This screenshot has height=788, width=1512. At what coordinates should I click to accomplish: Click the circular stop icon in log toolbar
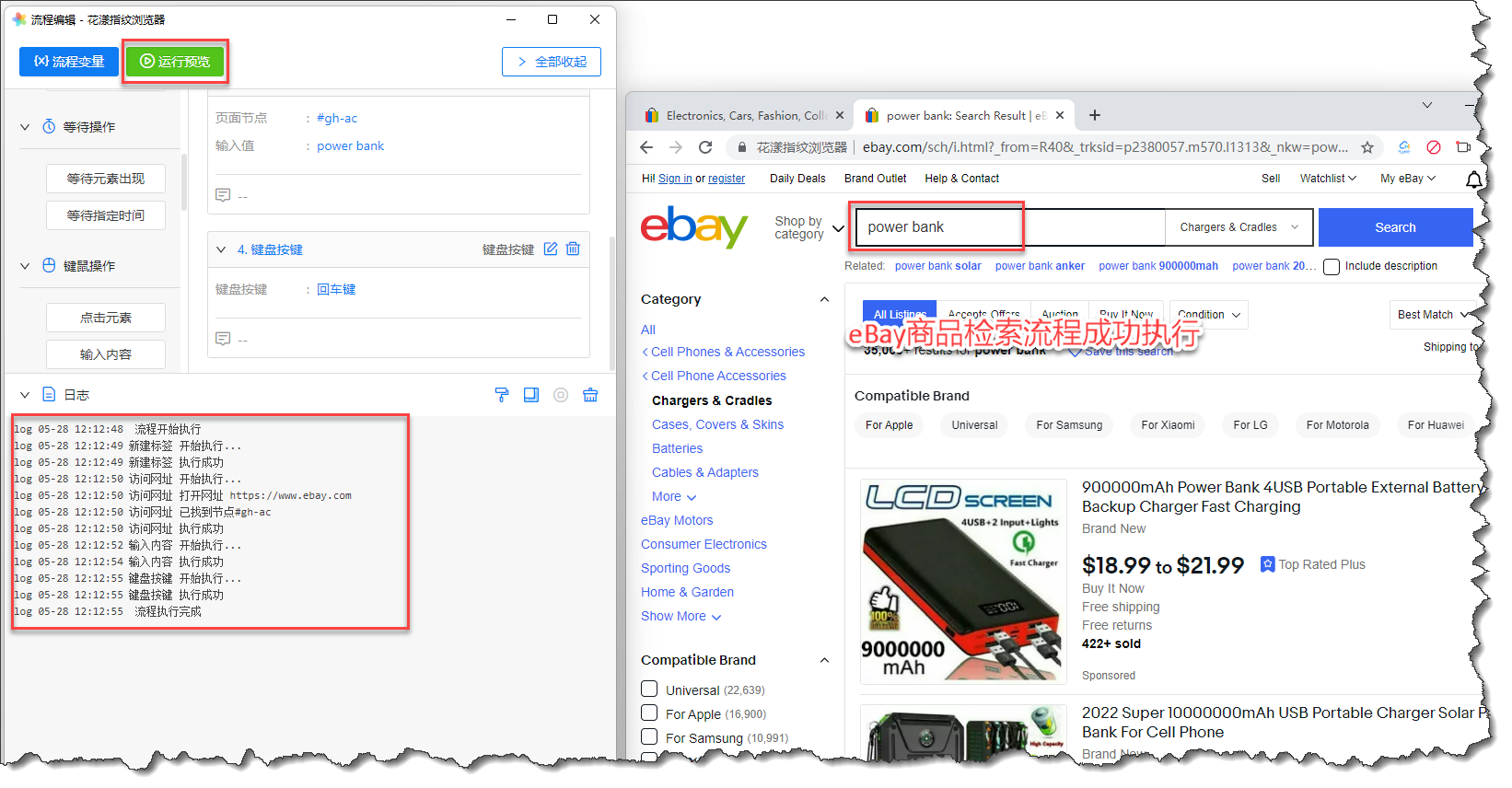tap(561, 395)
